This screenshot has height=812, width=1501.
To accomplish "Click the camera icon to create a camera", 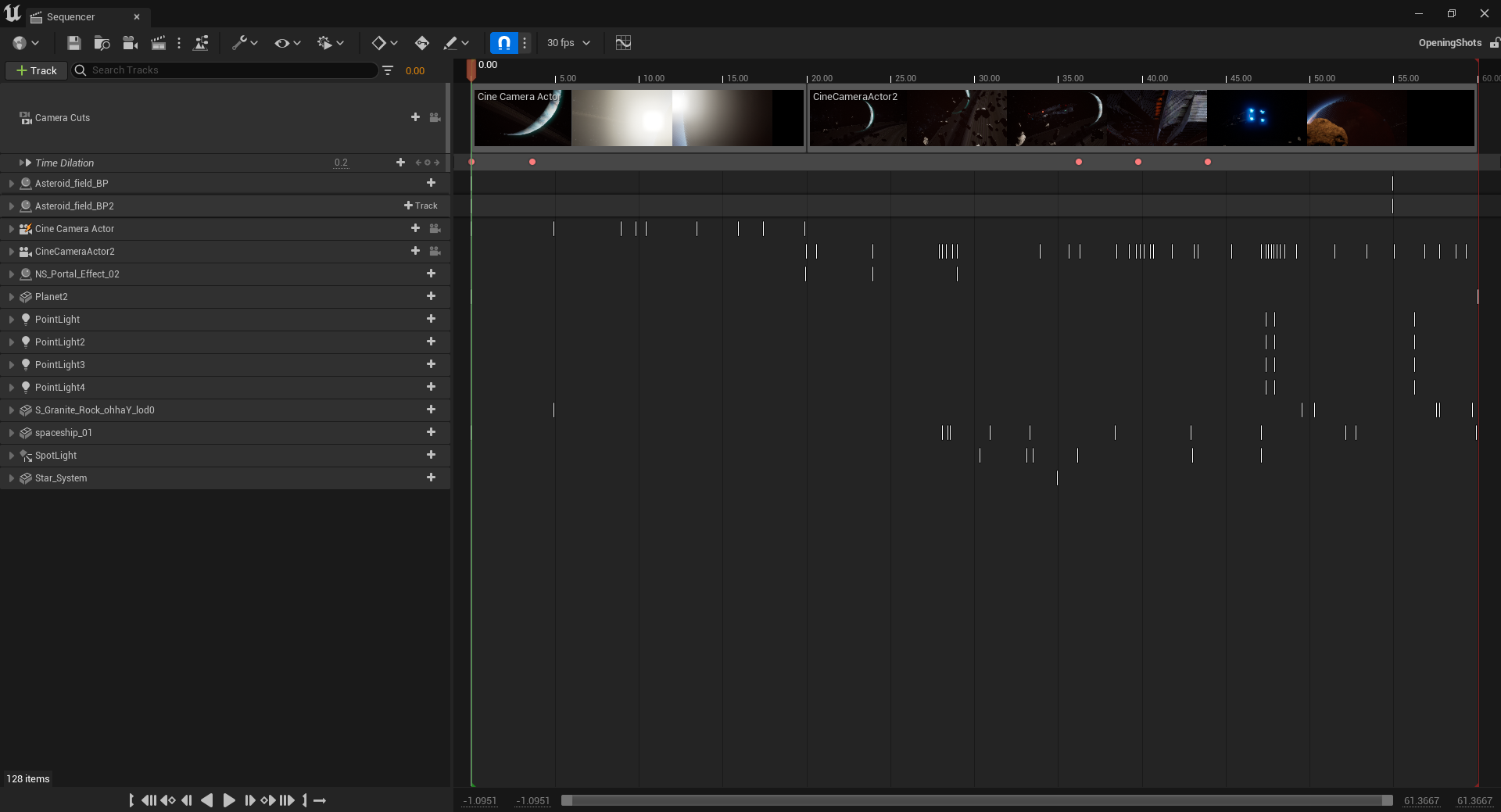I will click(130, 43).
